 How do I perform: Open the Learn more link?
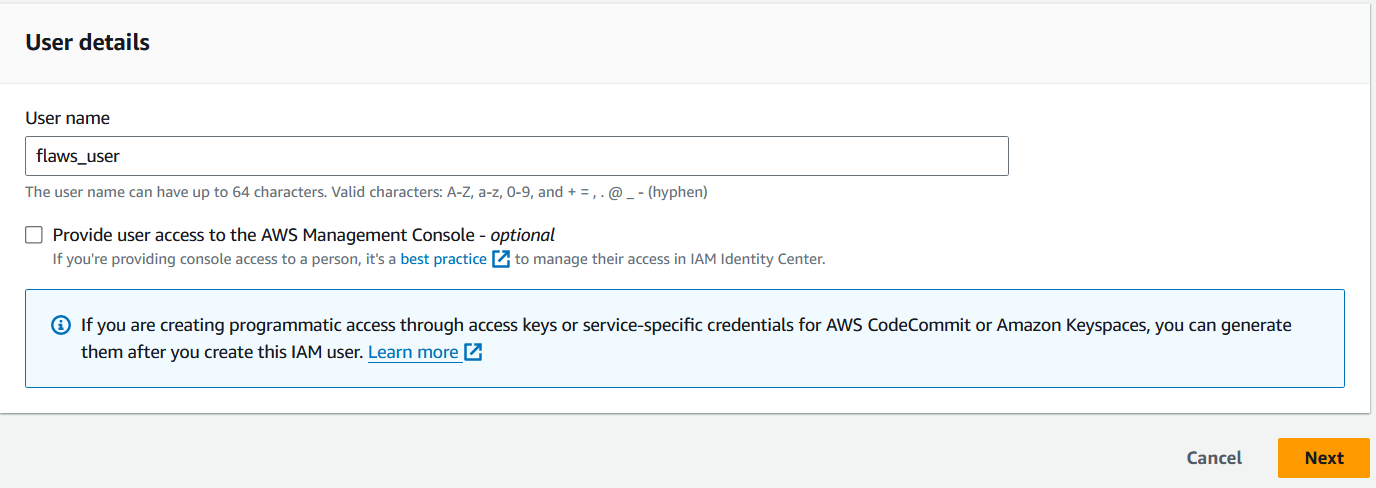pos(413,352)
